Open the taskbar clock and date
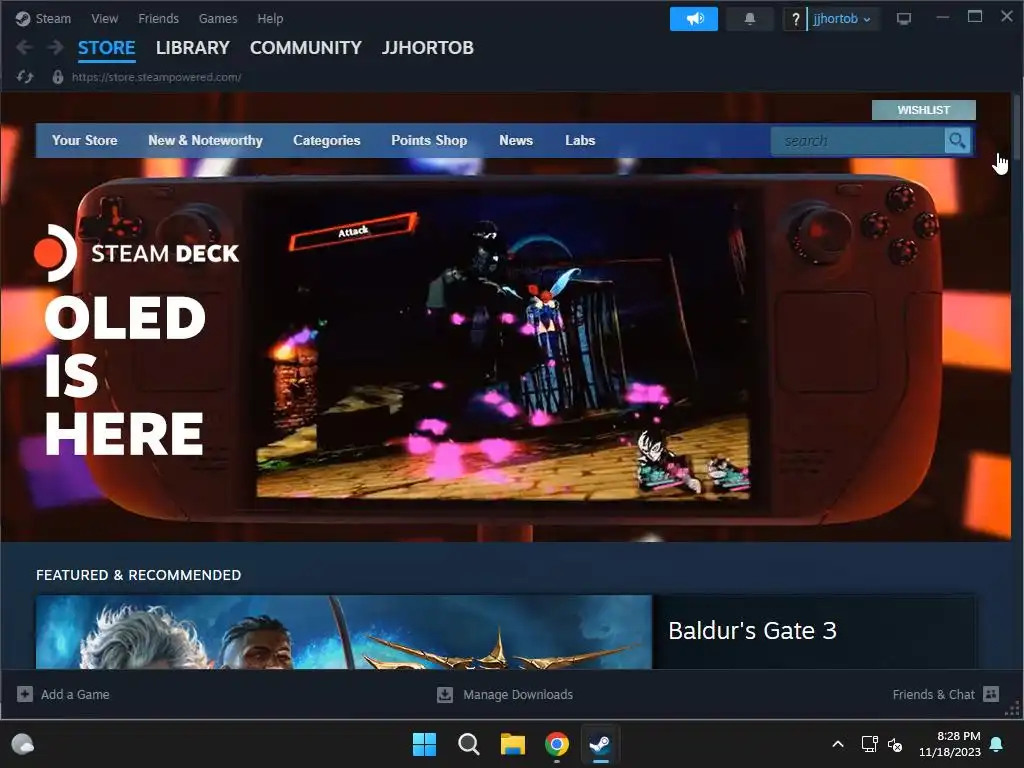Screen dimensions: 1024x768 (x=950, y=744)
